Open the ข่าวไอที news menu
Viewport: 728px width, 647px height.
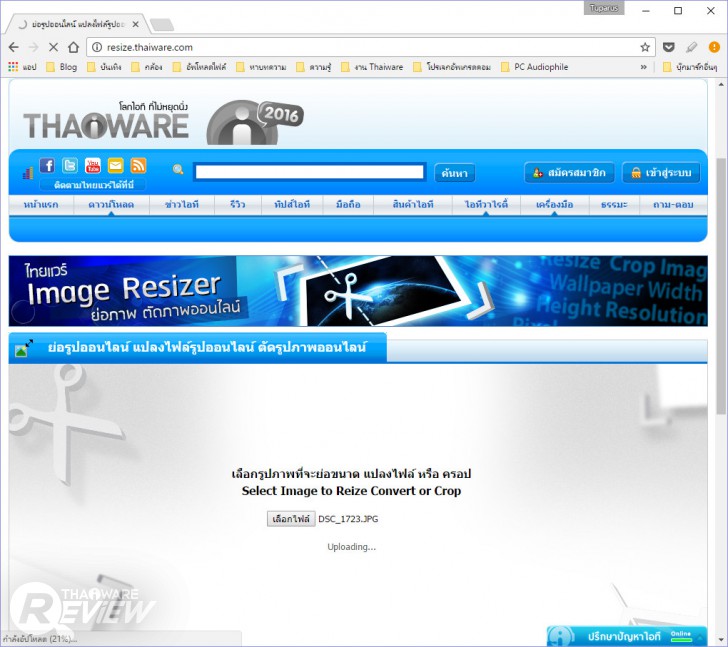click(182, 205)
